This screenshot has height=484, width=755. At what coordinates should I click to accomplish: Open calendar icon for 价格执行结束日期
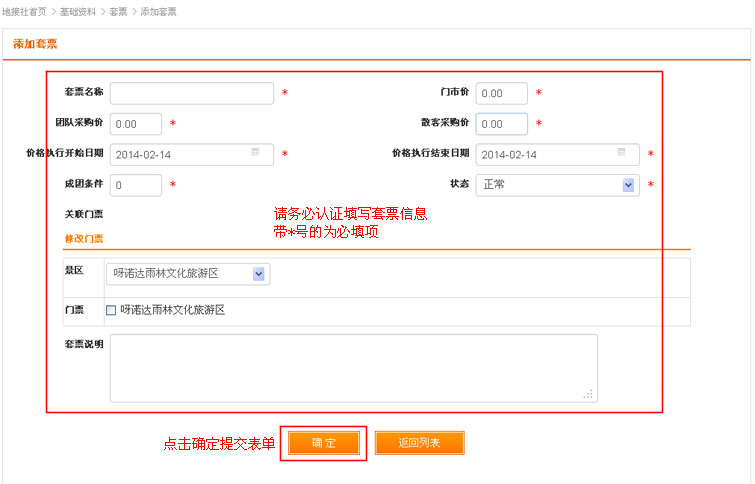point(621,153)
